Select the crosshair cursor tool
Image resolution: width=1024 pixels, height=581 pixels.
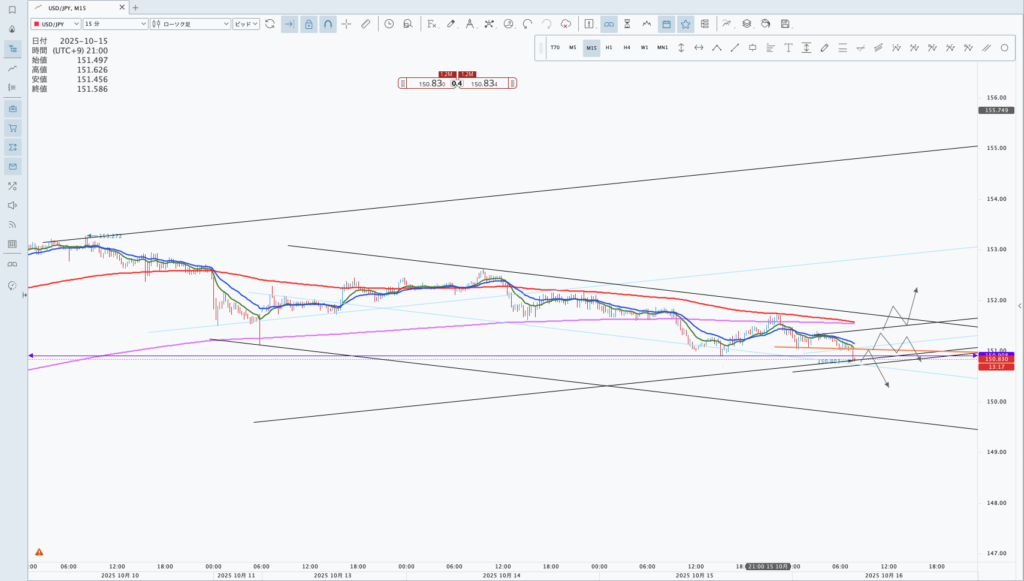pyautogui.click(x=347, y=23)
